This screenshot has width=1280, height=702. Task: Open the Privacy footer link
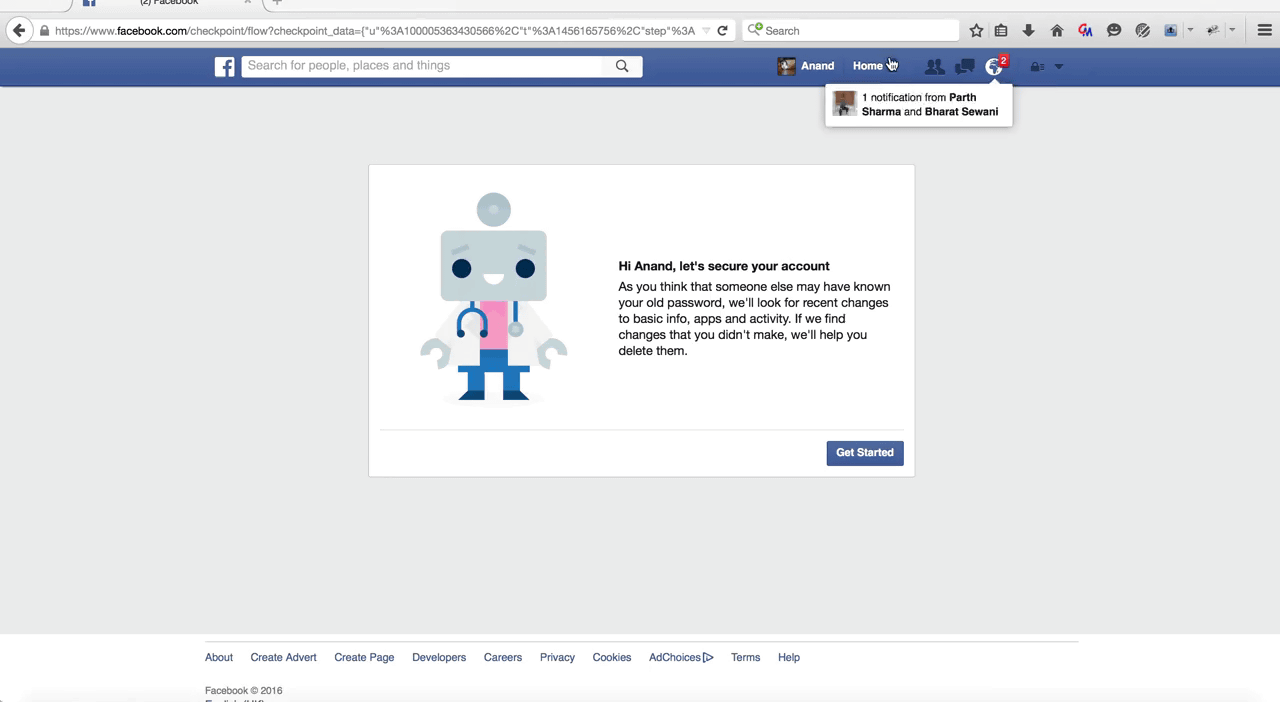coord(557,658)
